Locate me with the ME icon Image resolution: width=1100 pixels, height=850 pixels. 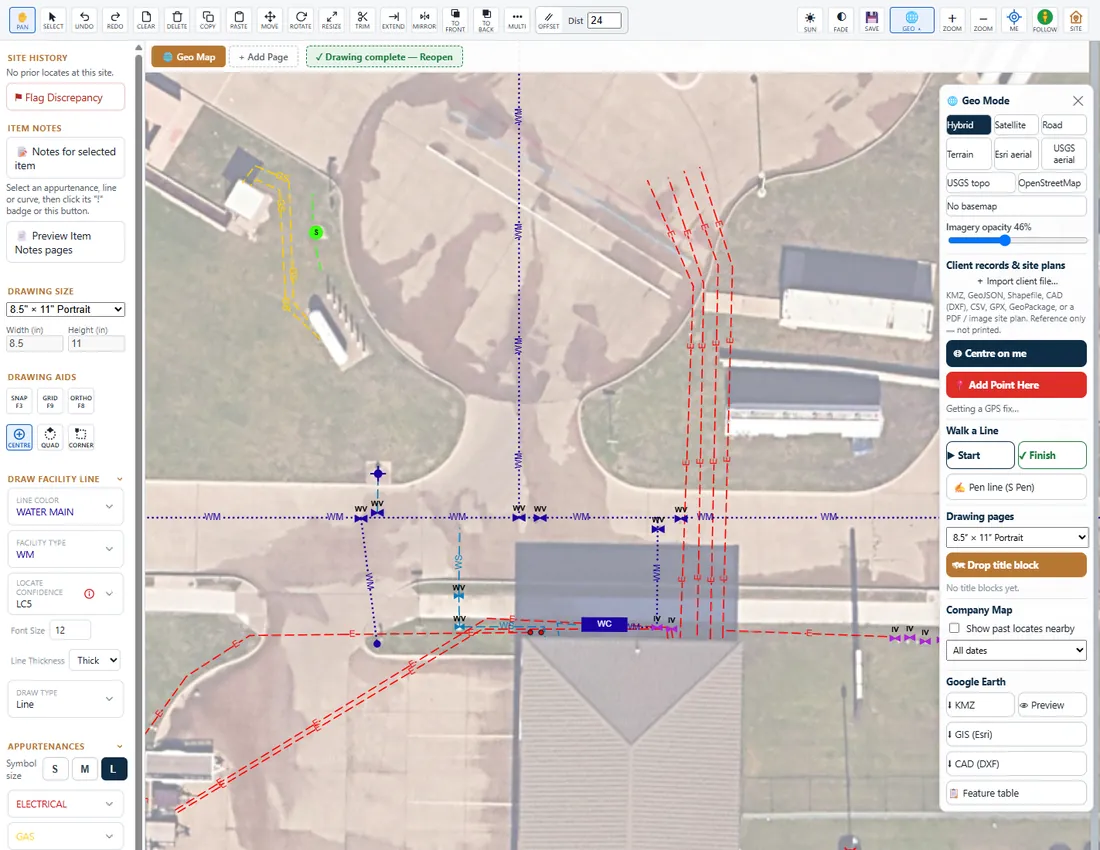point(1014,20)
